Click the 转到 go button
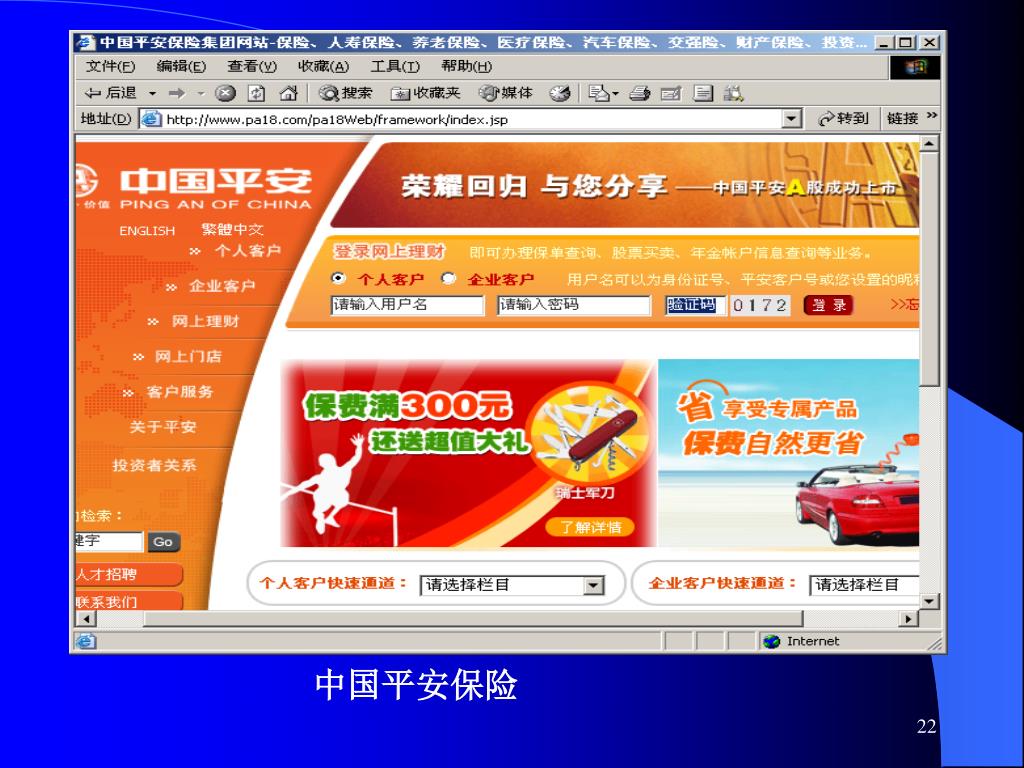Viewport: 1024px width, 768px height. [842, 119]
